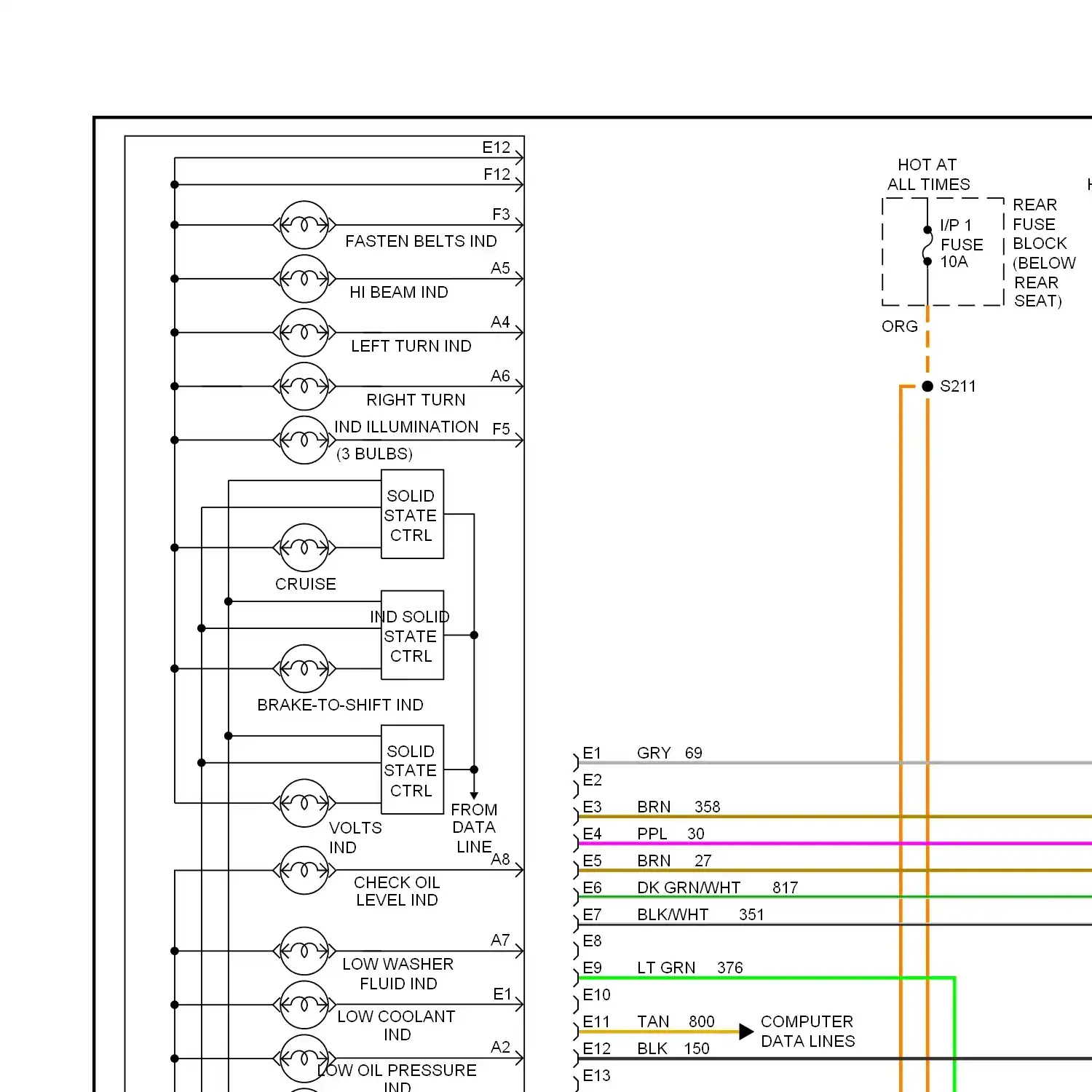Click the Left Turn indicator bulb symbol
This screenshot has width=1092, height=1092.
click(x=304, y=333)
